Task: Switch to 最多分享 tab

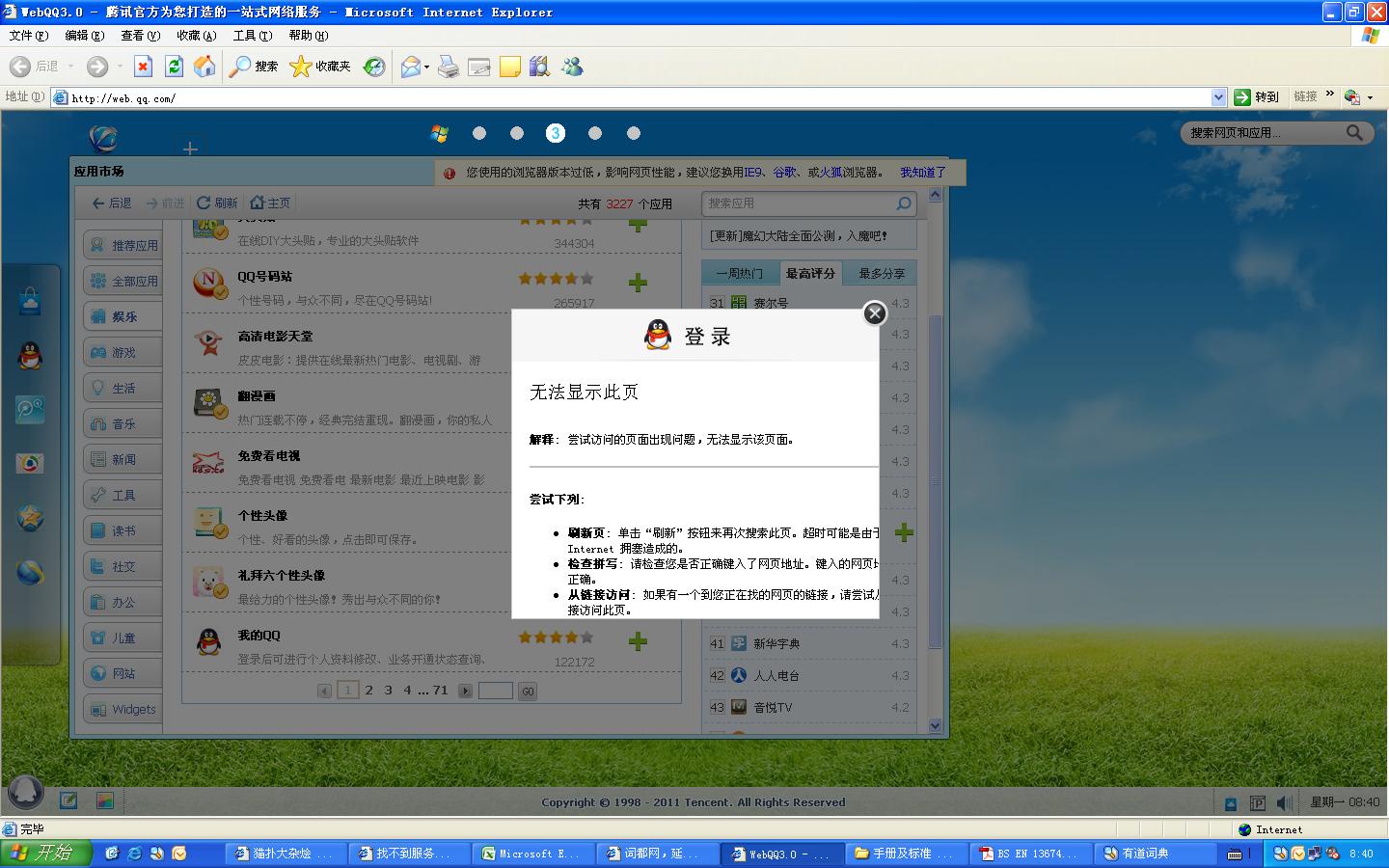Action: [882, 274]
